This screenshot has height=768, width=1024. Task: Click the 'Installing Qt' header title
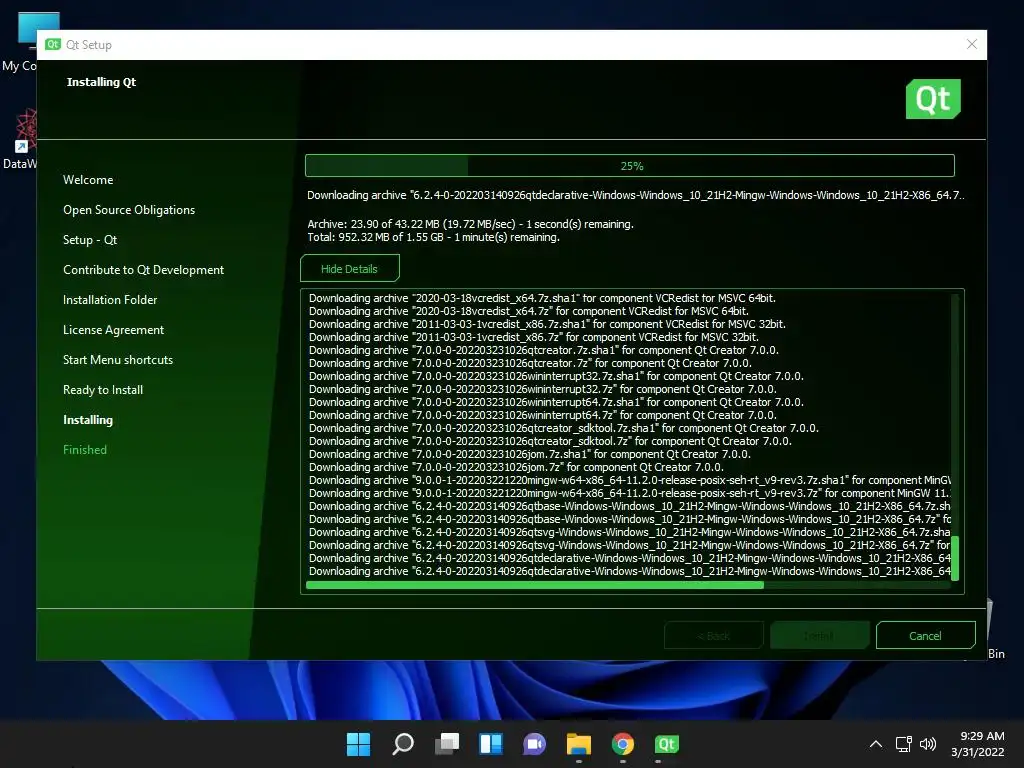[x=101, y=82]
